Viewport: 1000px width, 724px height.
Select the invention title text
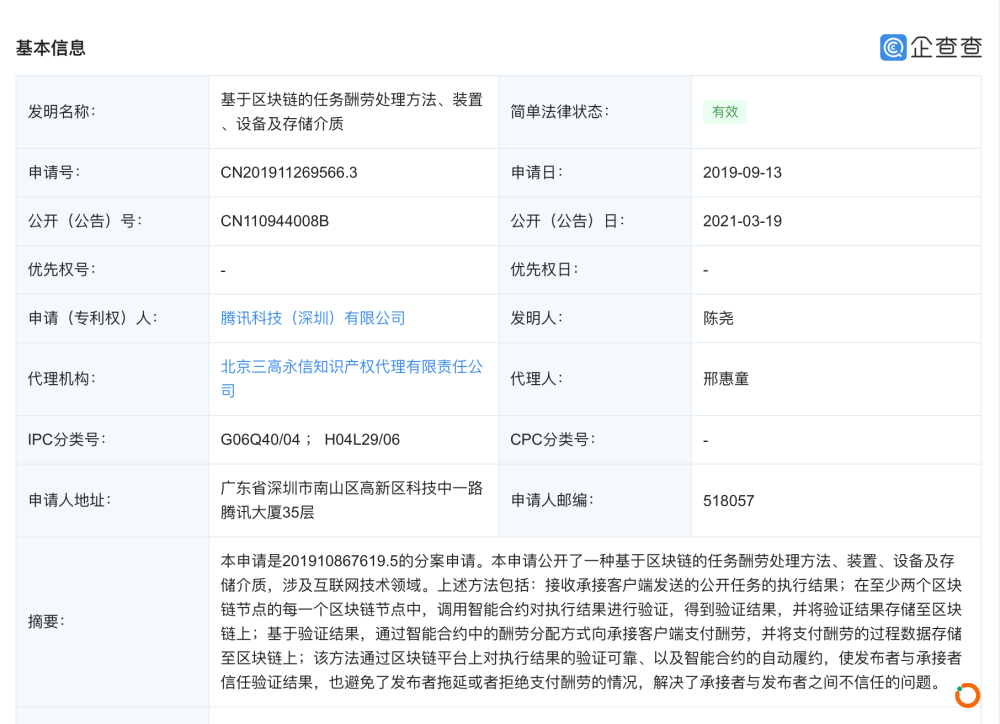351,112
